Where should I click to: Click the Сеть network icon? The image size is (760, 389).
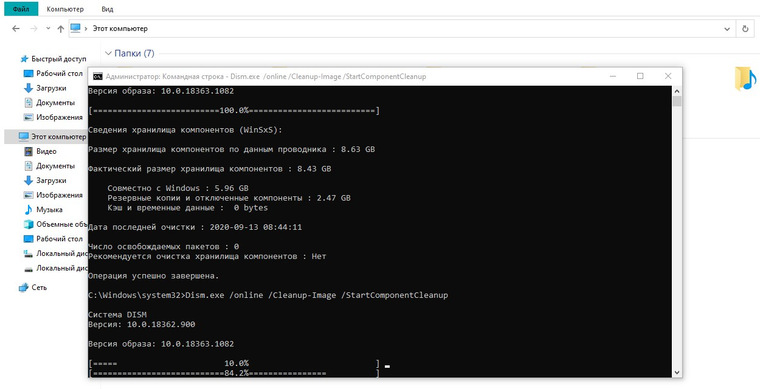point(23,287)
